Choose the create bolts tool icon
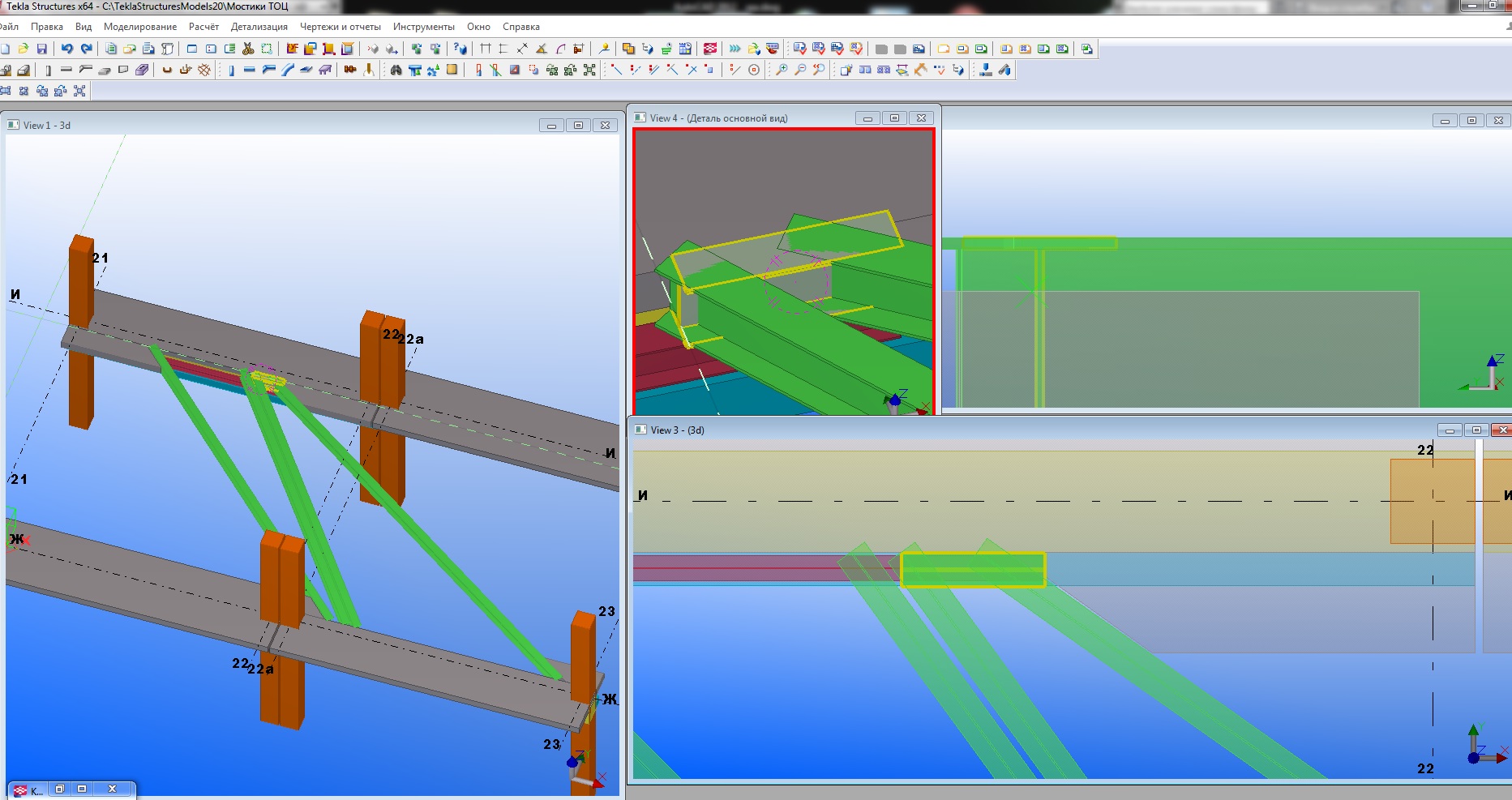Image resolution: width=1512 pixels, height=800 pixels. point(350,70)
